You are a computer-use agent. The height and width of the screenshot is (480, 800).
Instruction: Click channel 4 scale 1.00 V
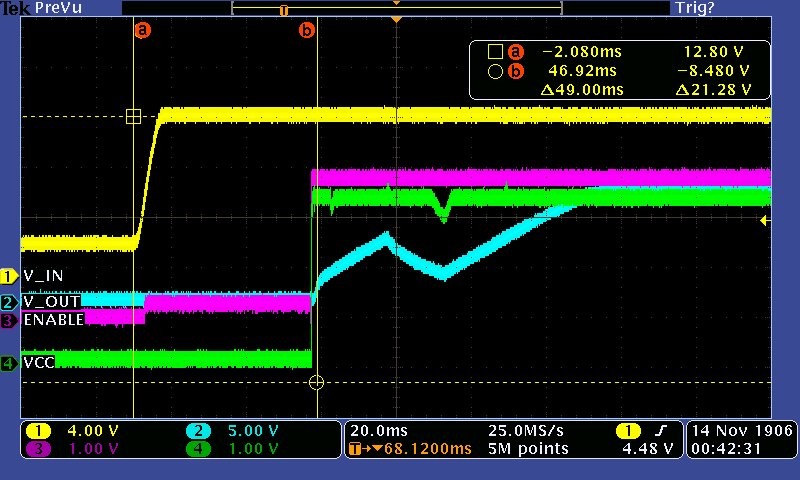(x=253, y=449)
